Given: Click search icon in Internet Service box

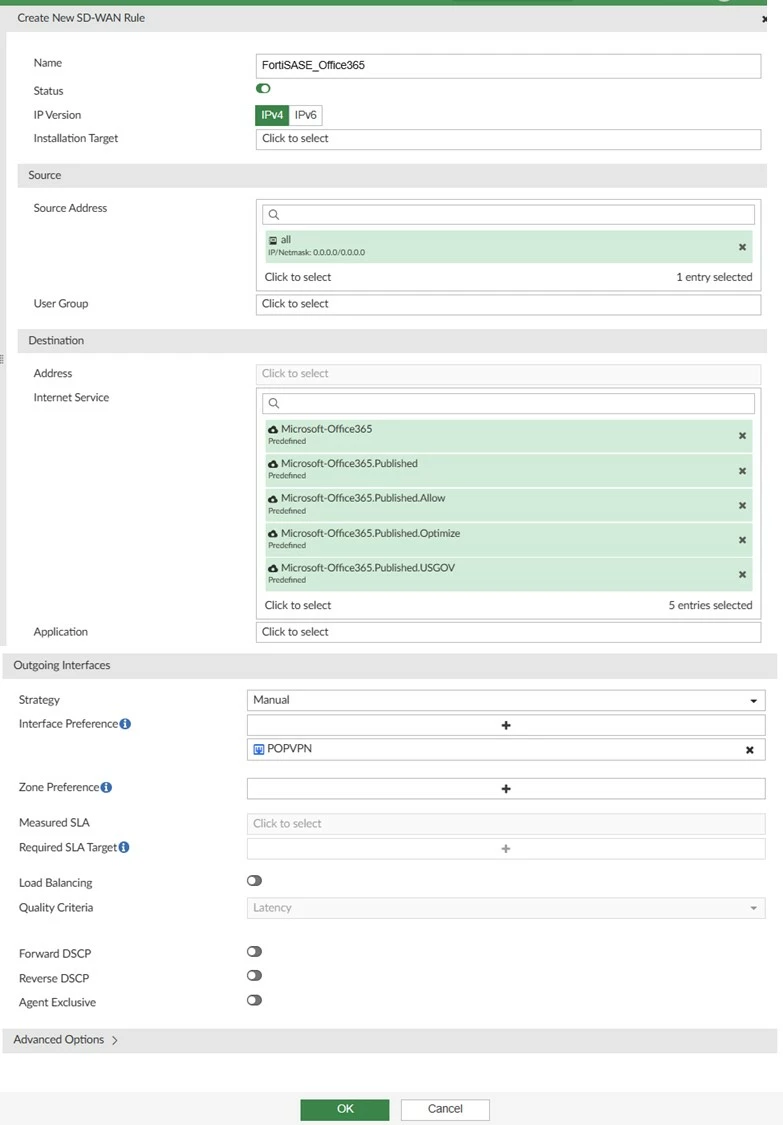Looking at the screenshot, I should (273, 403).
